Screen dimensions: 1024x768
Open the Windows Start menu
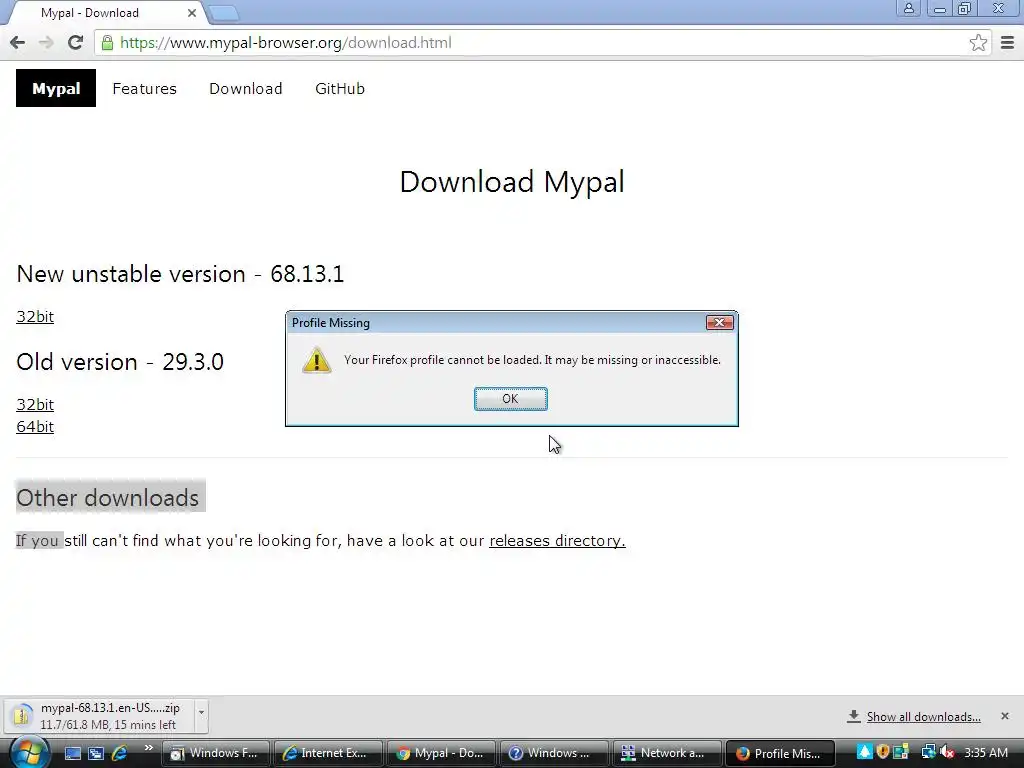coord(29,753)
